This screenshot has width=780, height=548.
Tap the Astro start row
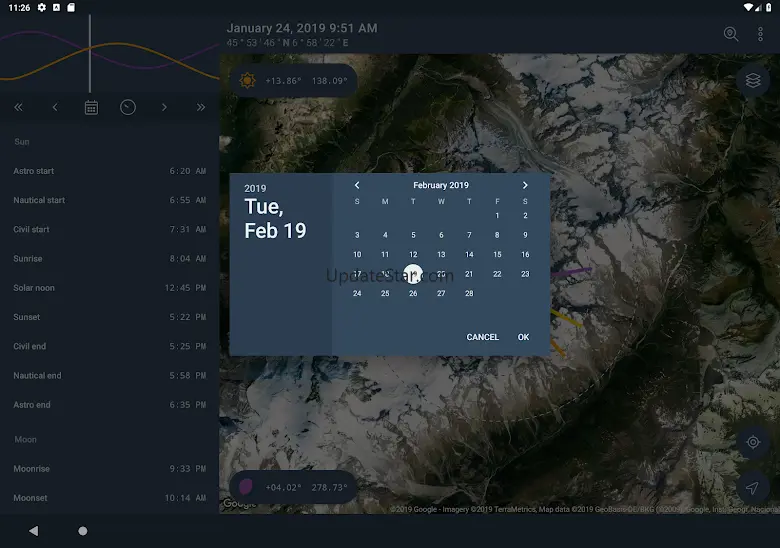coord(109,171)
